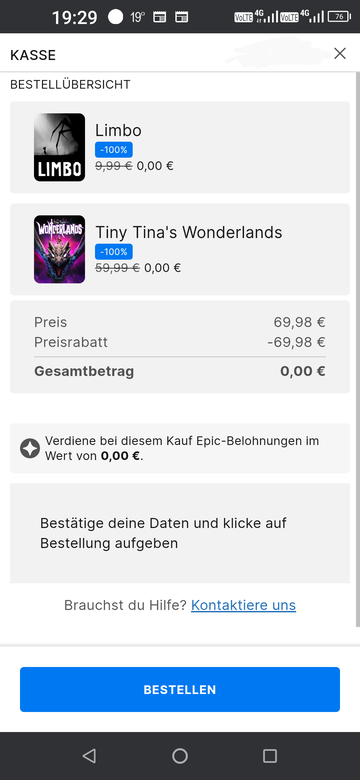Tap the white circle notification icon
This screenshot has width=360, height=780.
coord(115,17)
